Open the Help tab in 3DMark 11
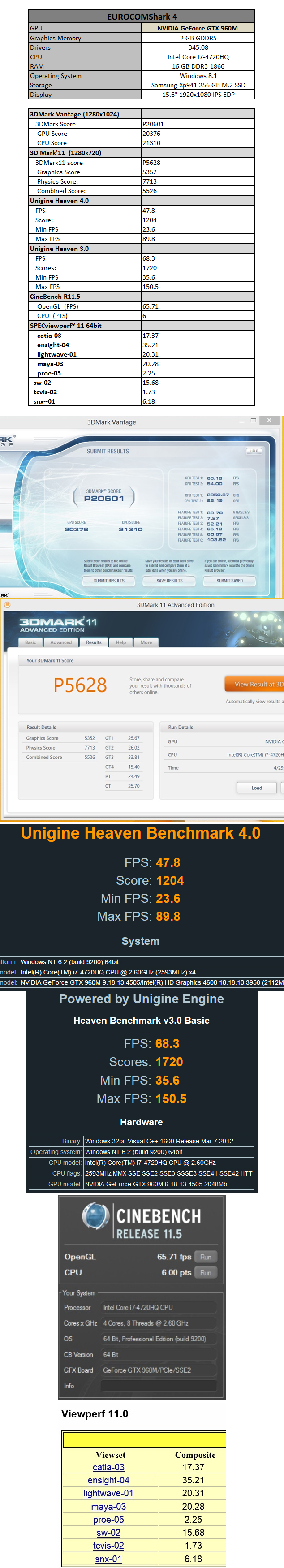284x1568 pixels. (x=121, y=642)
